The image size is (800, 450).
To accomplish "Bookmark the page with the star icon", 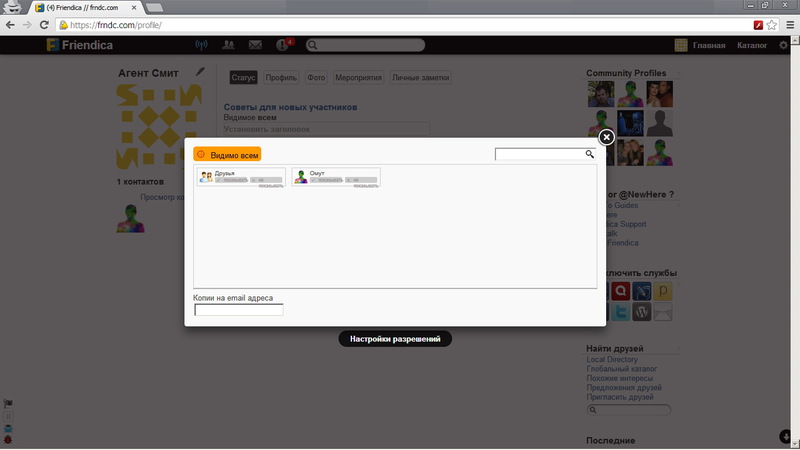I will click(772, 25).
